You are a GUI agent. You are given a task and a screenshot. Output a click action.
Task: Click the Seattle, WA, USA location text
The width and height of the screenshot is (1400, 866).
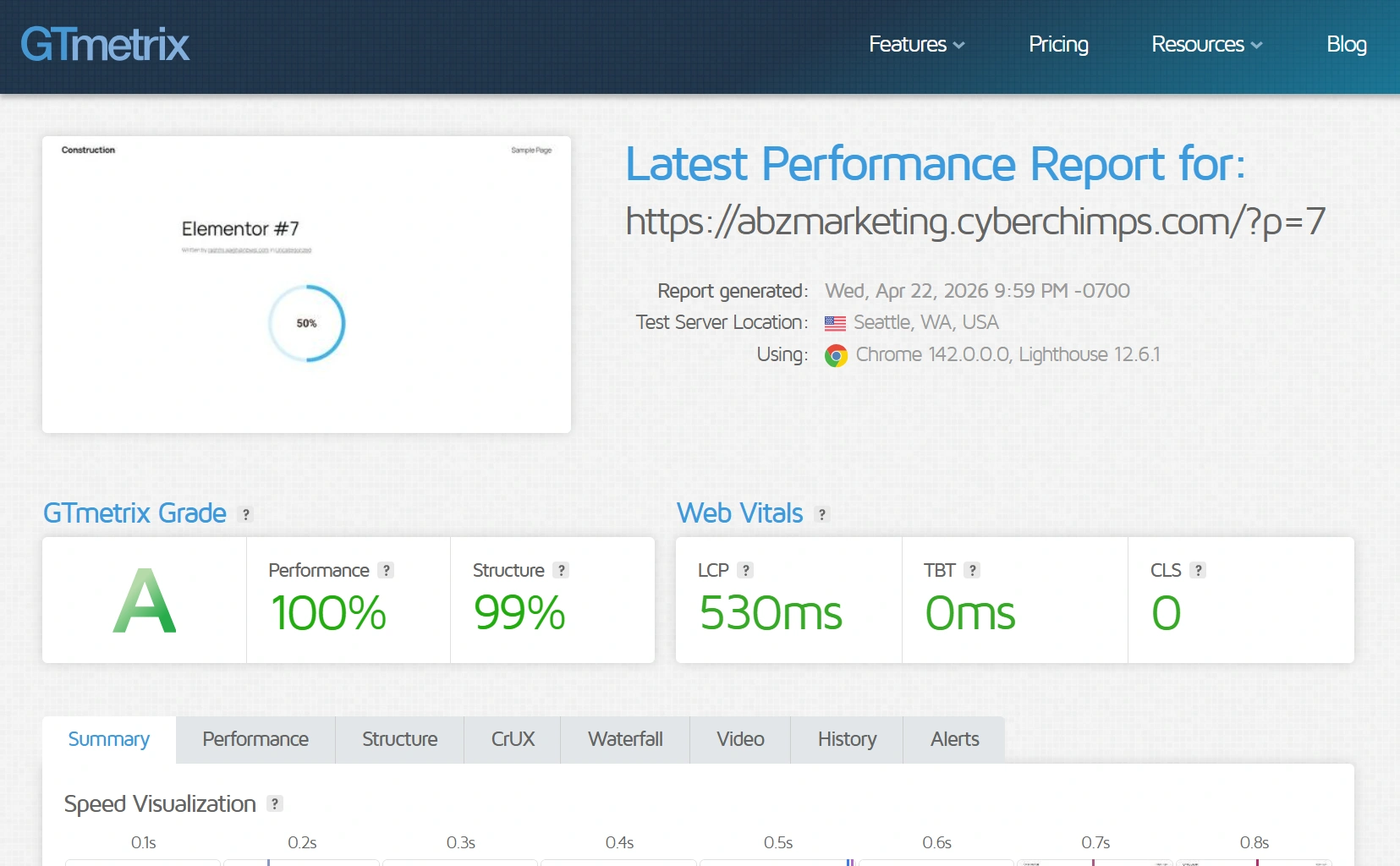coord(926,323)
